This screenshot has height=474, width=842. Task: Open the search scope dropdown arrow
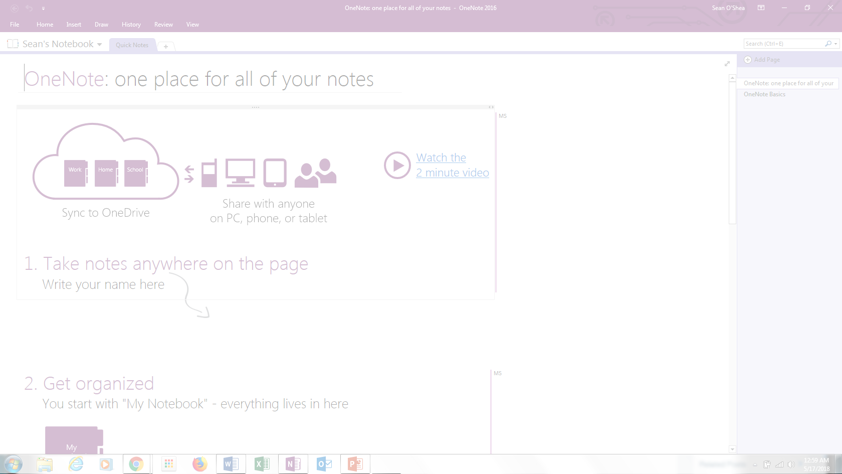[x=836, y=44]
